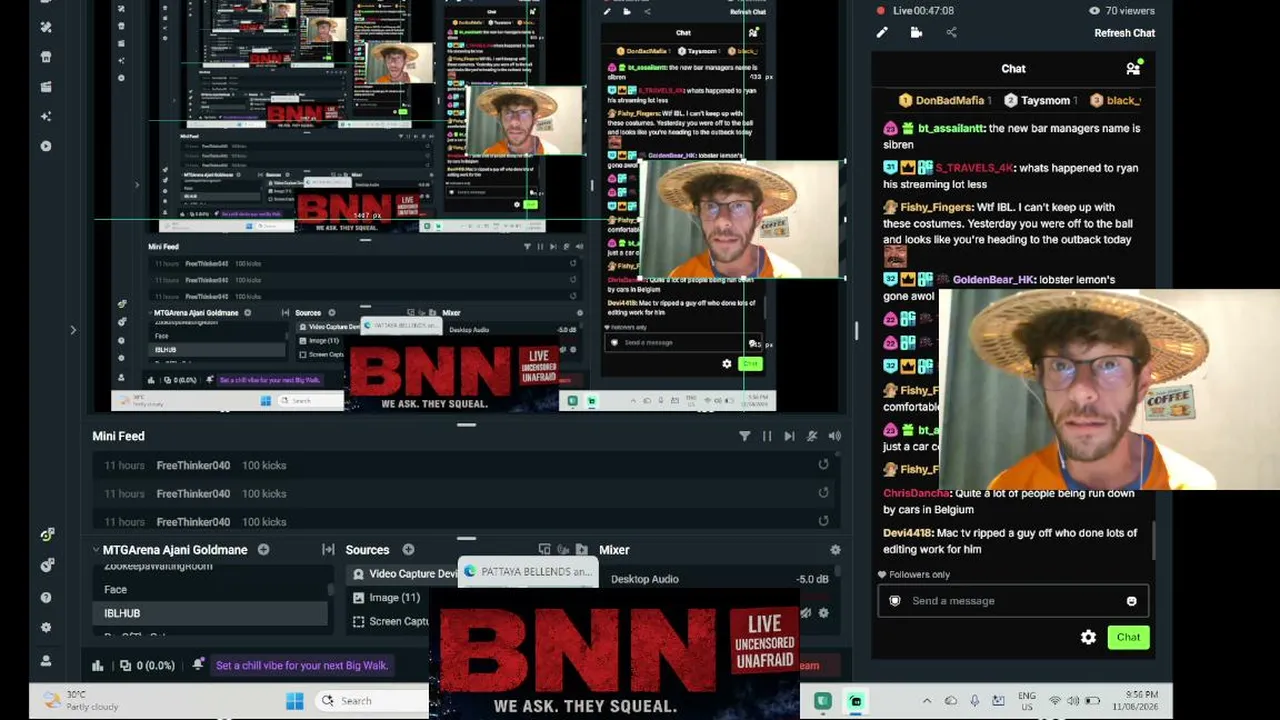Open the chat users list icon
The width and height of the screenshot is (1280, 720).
(1133, 68)
